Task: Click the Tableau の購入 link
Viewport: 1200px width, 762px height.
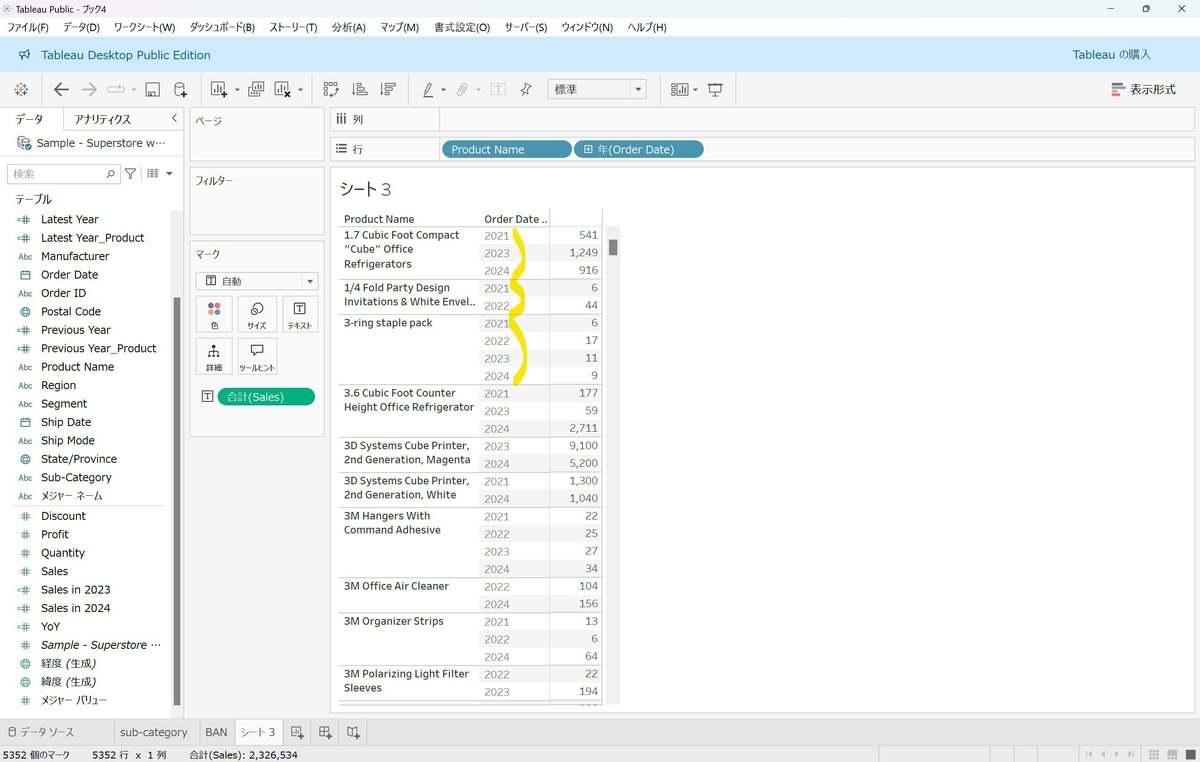Action: coord(1111,55)
